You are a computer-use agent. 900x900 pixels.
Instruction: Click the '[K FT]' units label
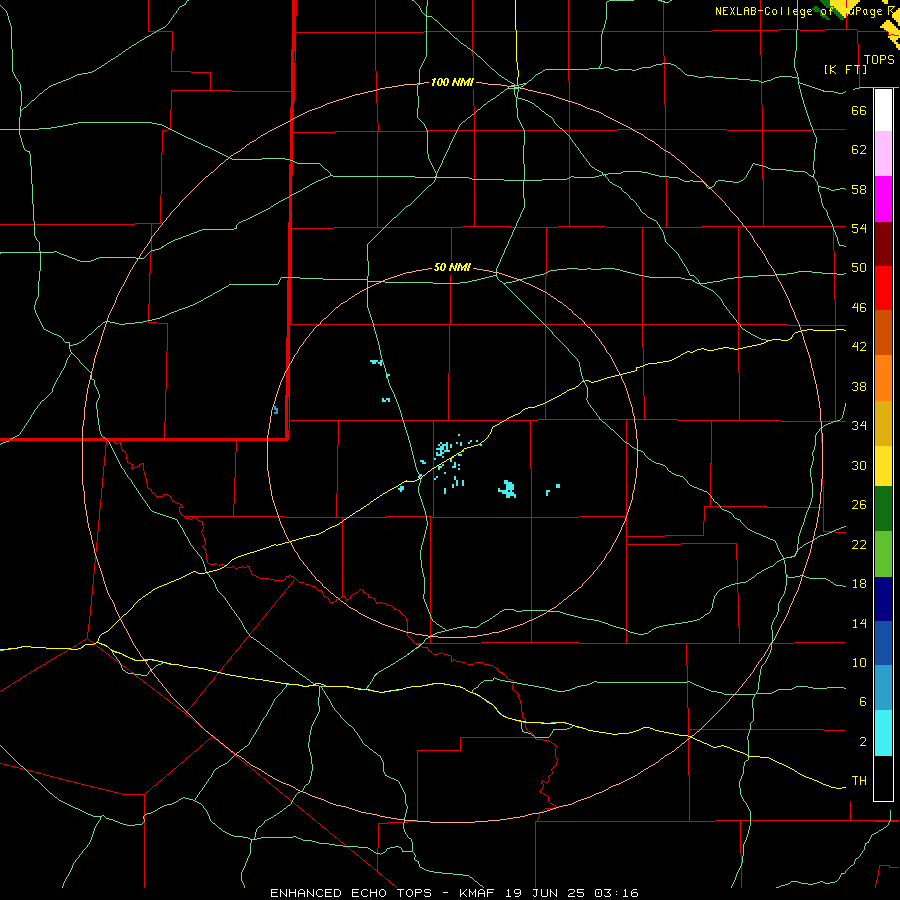845,69
